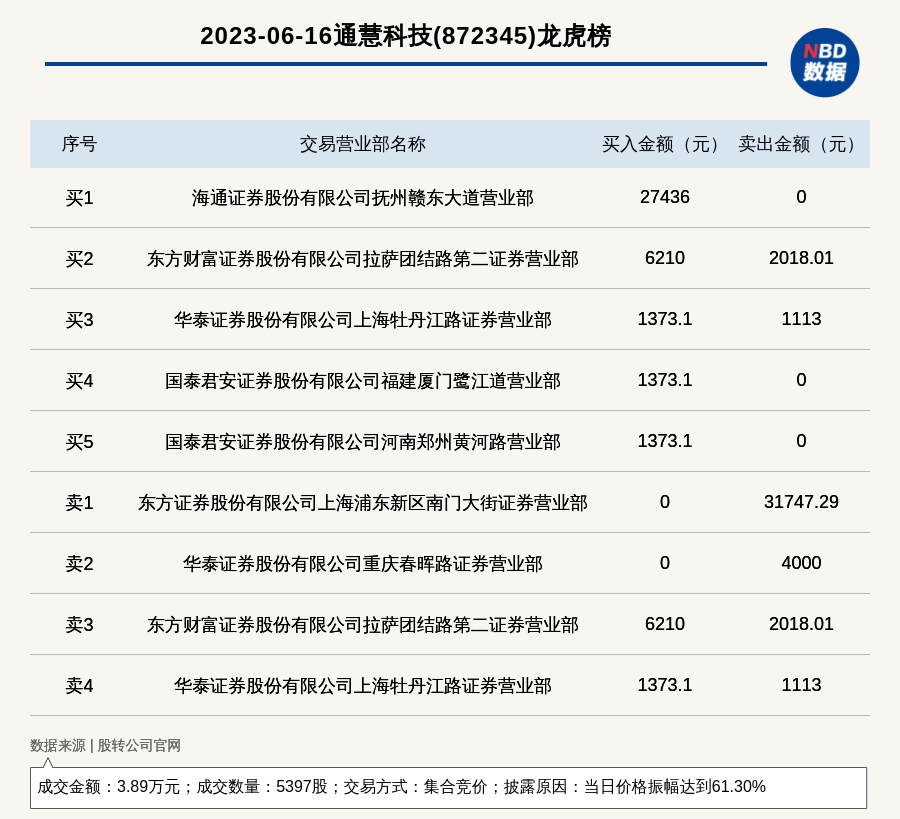Select sell amount 0 in 买5 row
This screenshot has width=900, height=819.
click(x=801, y=440)
